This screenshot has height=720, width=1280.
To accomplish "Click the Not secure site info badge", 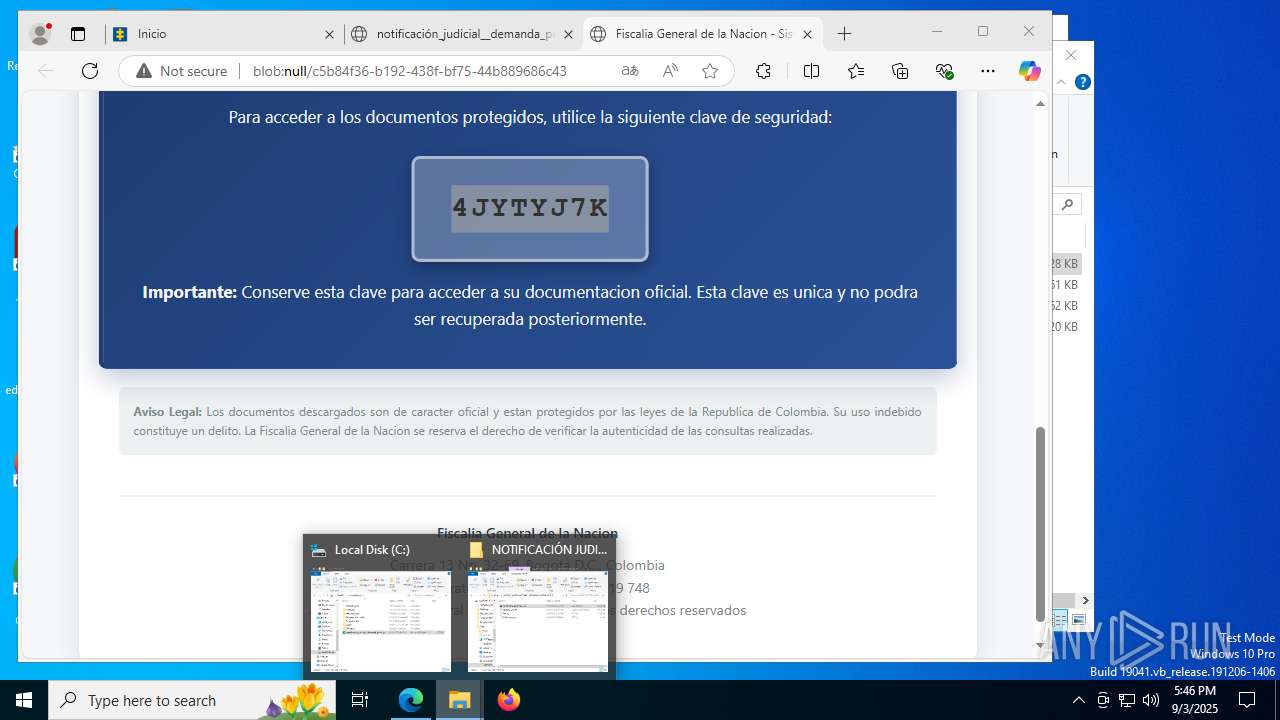I will pyautogui.click(x=181, y=71).
